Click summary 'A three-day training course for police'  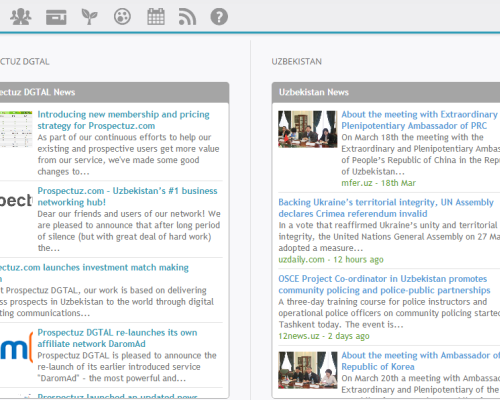[x=389, y=313]
